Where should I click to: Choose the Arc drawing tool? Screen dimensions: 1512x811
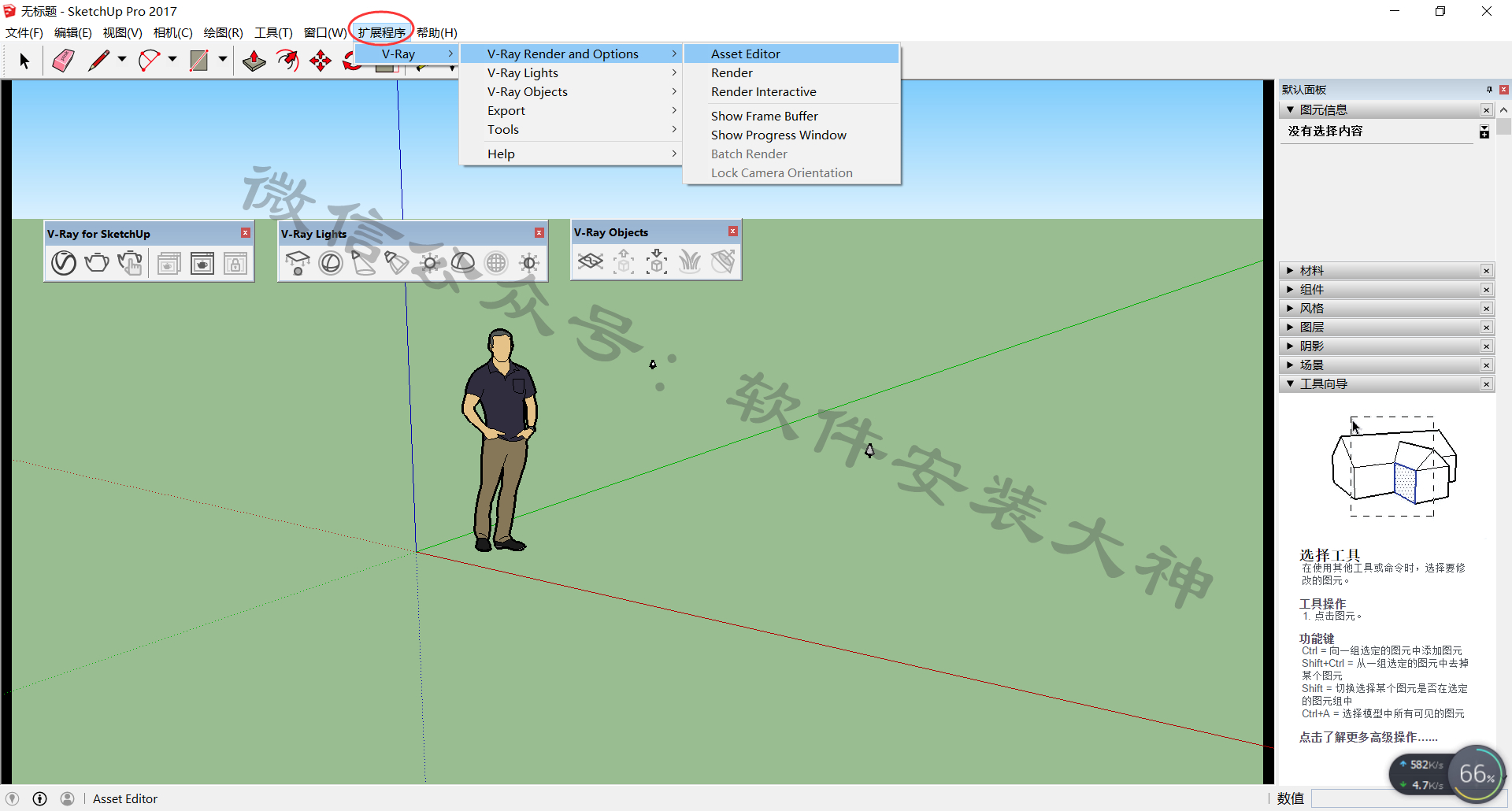click(x=149, y=61)
